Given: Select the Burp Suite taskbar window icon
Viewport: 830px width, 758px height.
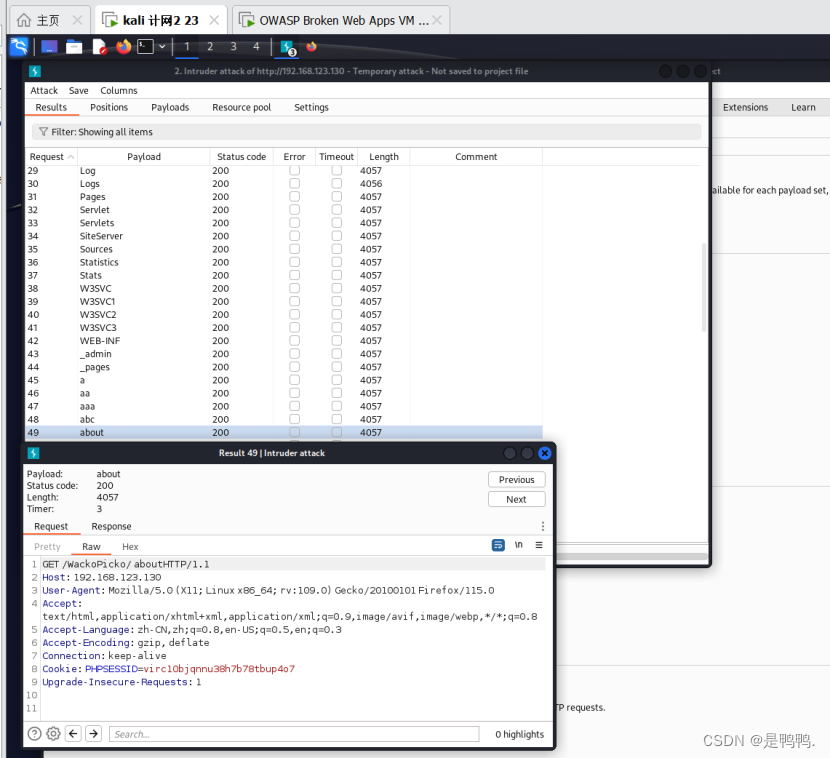Looking at the screenshot, I should [x=287, y=47].
